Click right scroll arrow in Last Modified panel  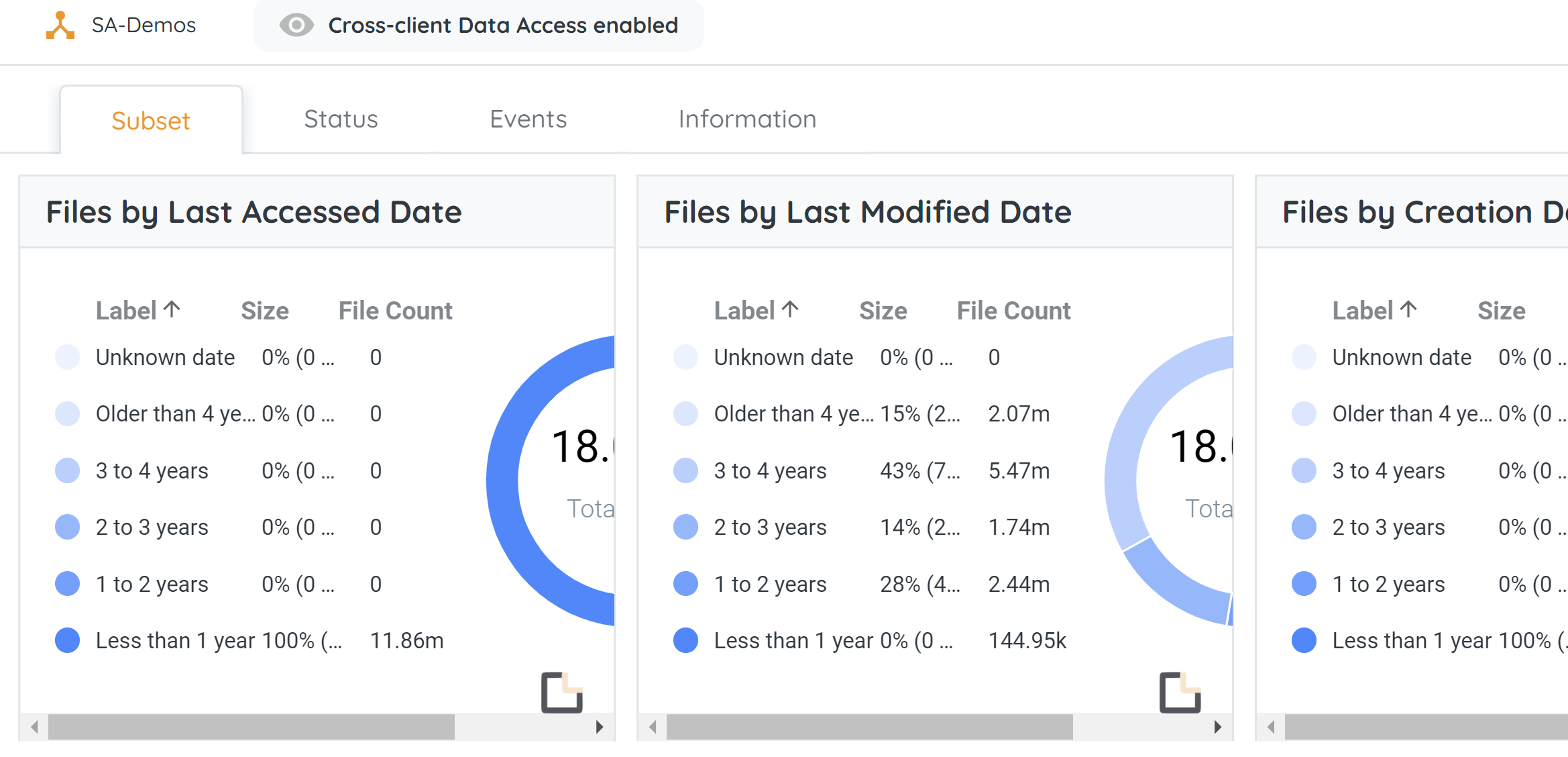(x=1218, y=727)
